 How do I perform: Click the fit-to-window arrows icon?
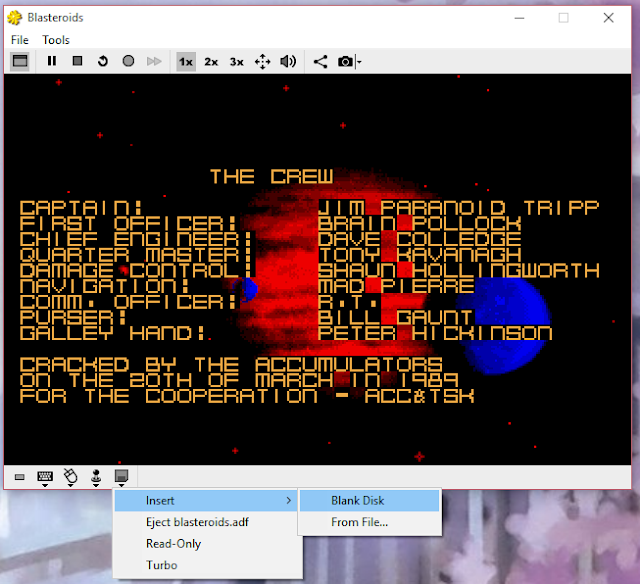click(262, 62)
